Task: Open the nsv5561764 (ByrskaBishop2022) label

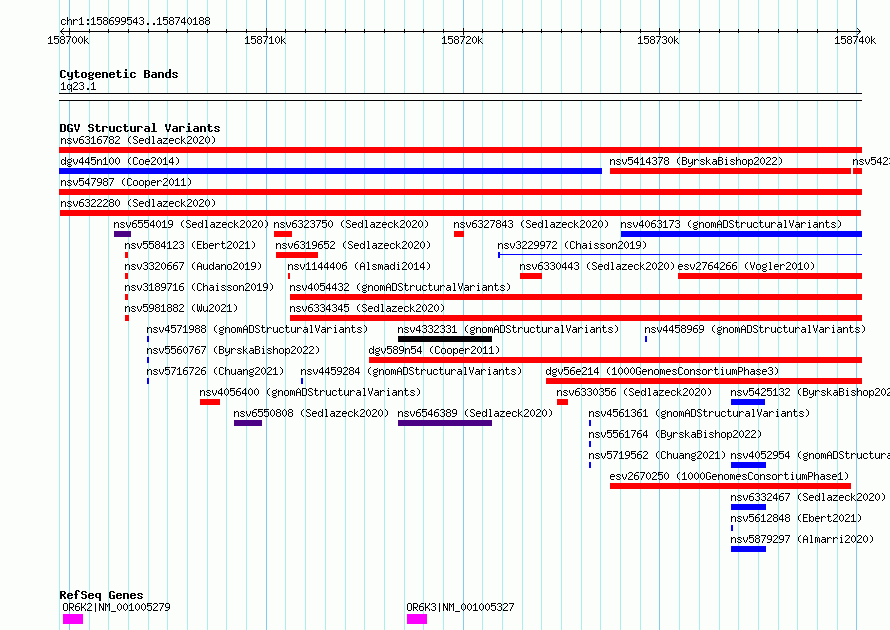Action: (675, 434)
